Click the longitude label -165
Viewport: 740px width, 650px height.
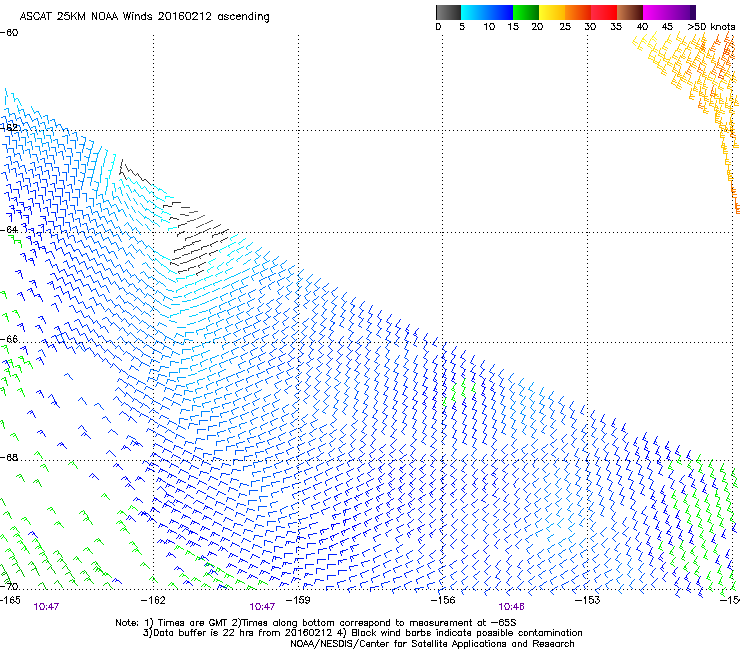10,600
